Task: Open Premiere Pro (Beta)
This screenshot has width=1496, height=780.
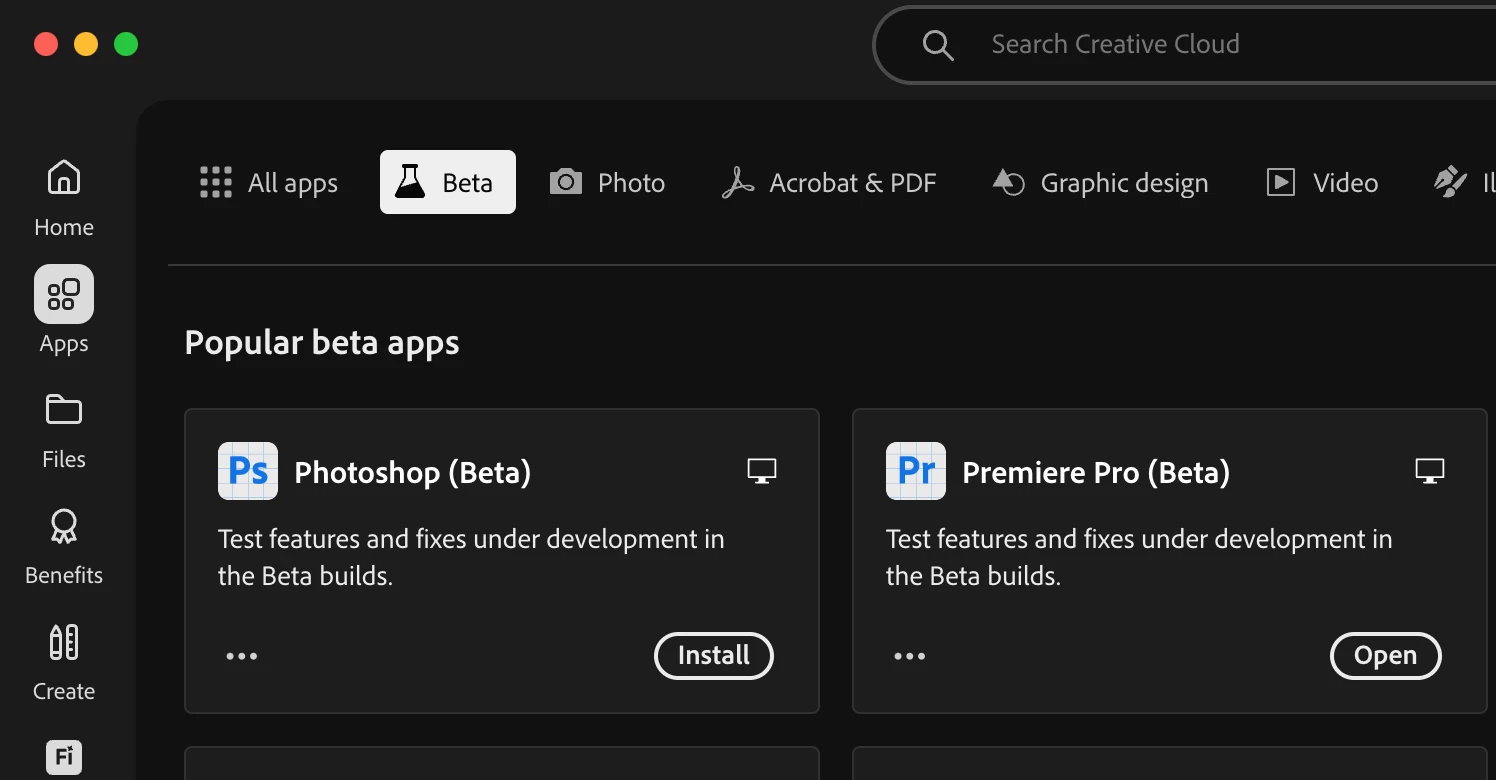Action: pyautogui.click(x=1386, y=656)
